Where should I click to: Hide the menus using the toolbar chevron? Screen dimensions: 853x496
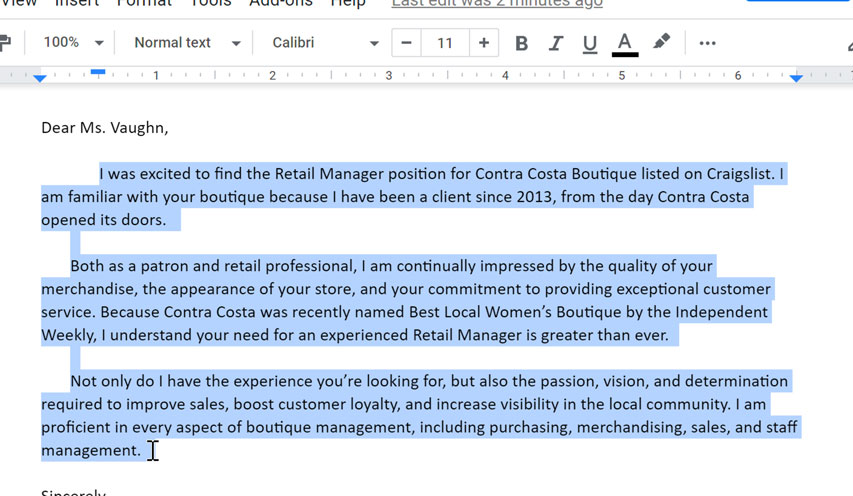(846, 43)
